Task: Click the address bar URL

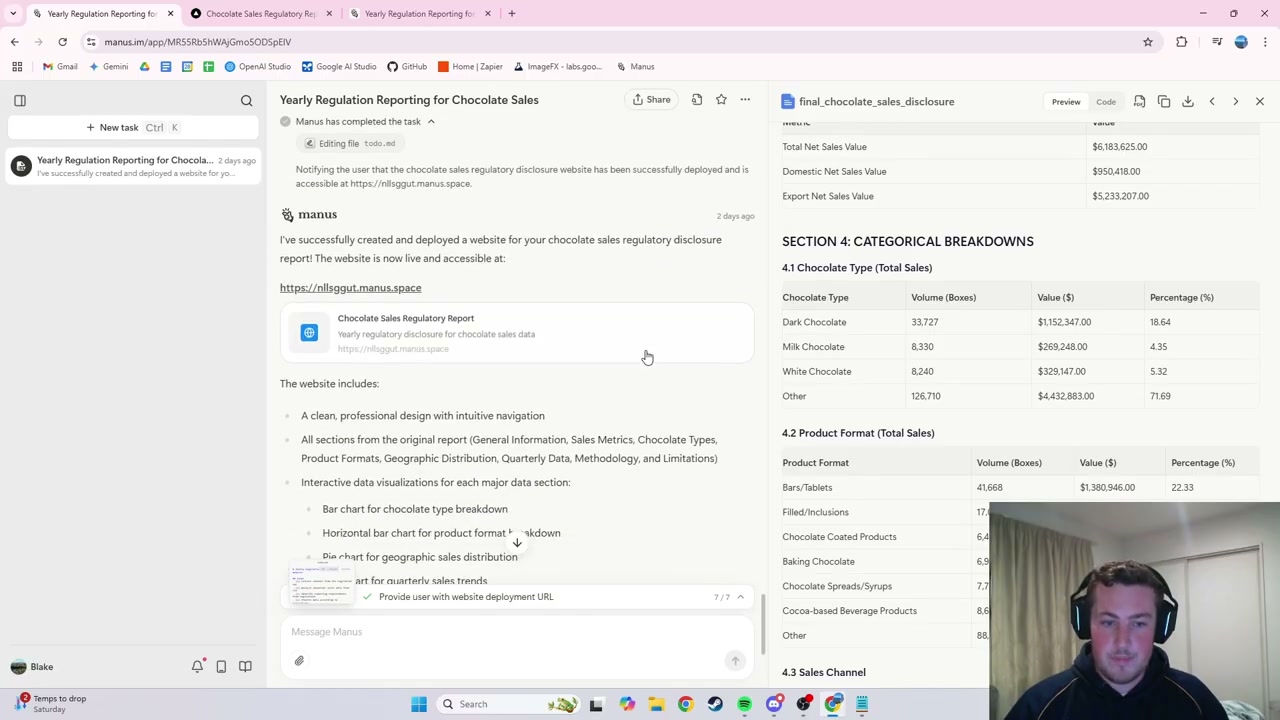Action: tap(198, 42)
